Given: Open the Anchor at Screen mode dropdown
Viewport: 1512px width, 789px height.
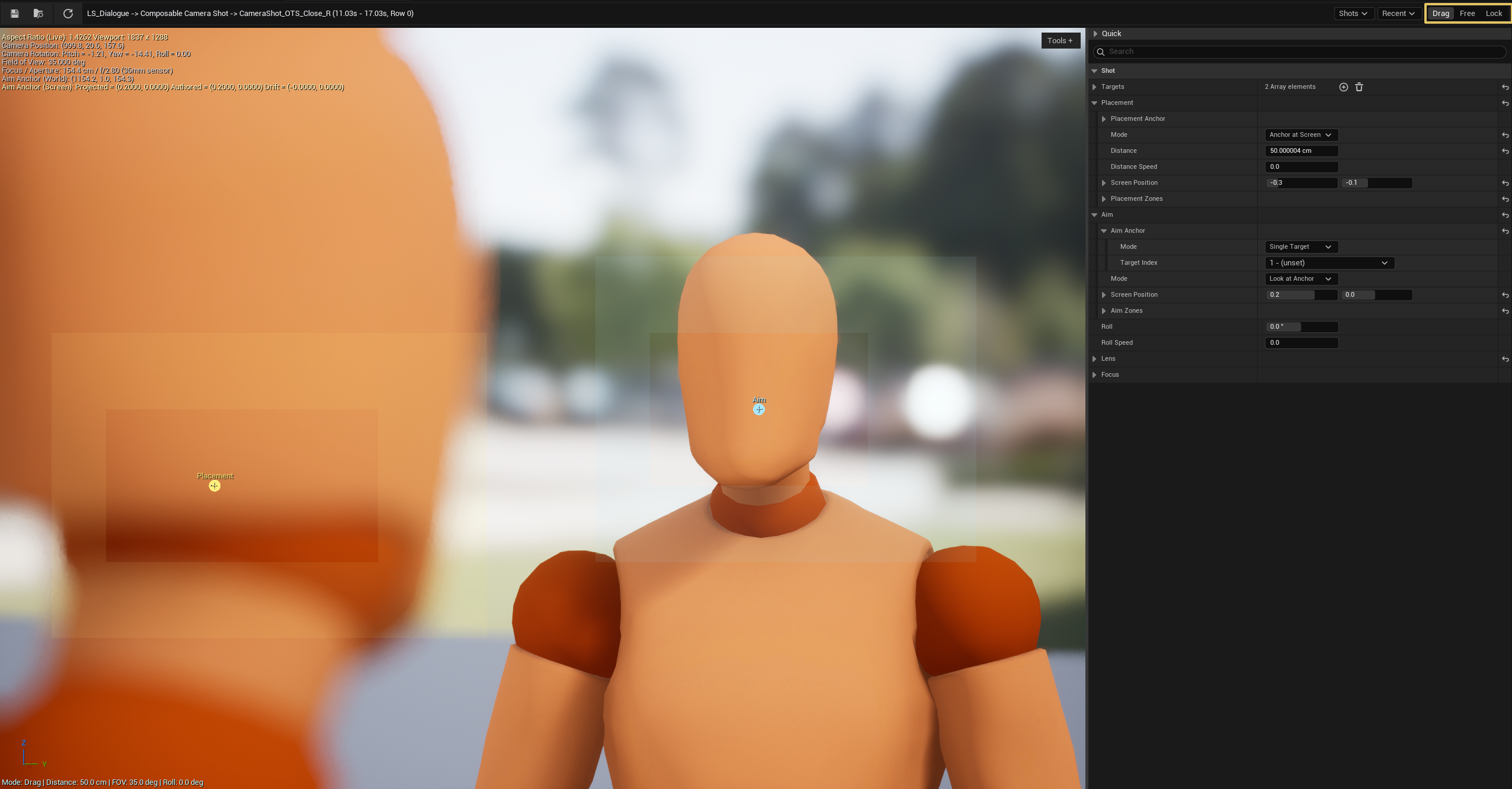Looking at the screenshot, I should (1301, 135).
